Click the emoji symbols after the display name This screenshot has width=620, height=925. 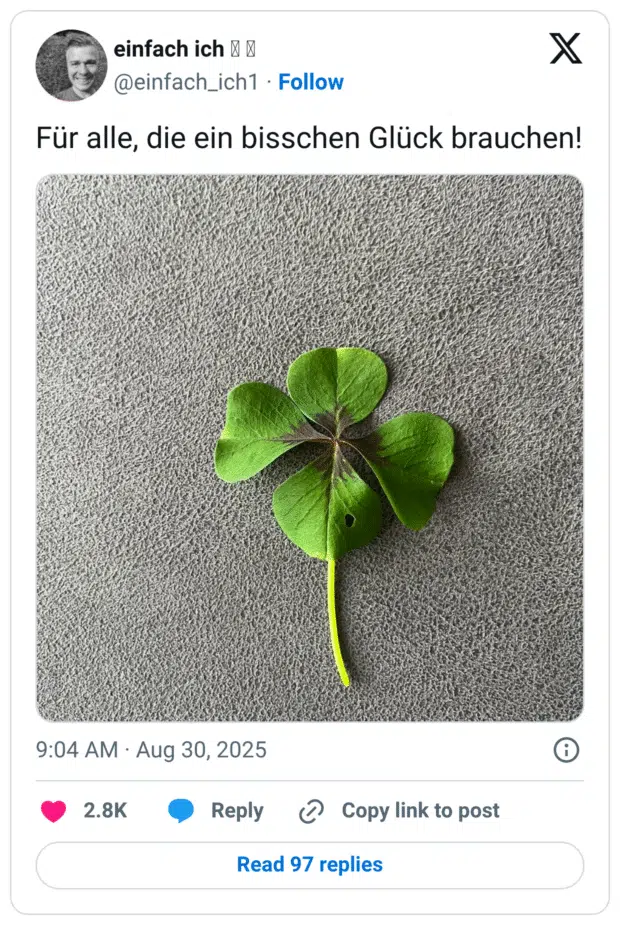tap(242, 50)
